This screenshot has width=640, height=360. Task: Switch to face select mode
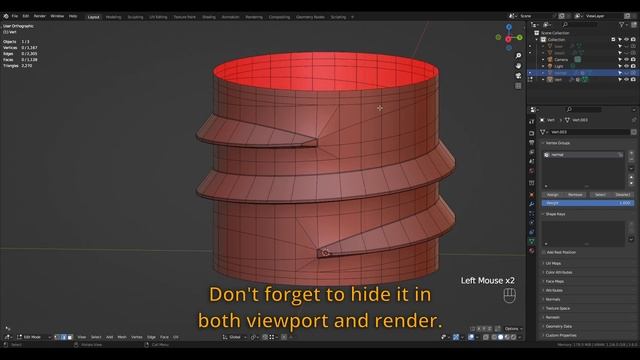pyautogui.click(x=70, y=337)
